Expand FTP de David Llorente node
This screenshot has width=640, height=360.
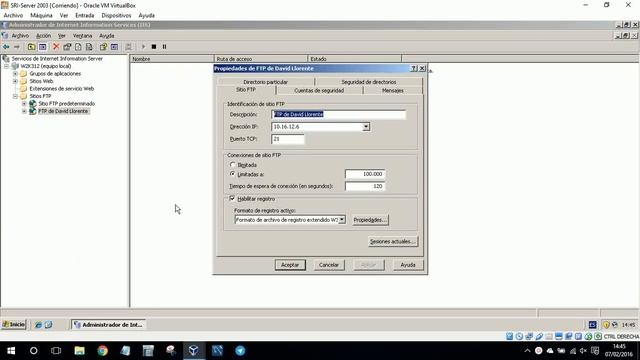click(x=24, y=111)
